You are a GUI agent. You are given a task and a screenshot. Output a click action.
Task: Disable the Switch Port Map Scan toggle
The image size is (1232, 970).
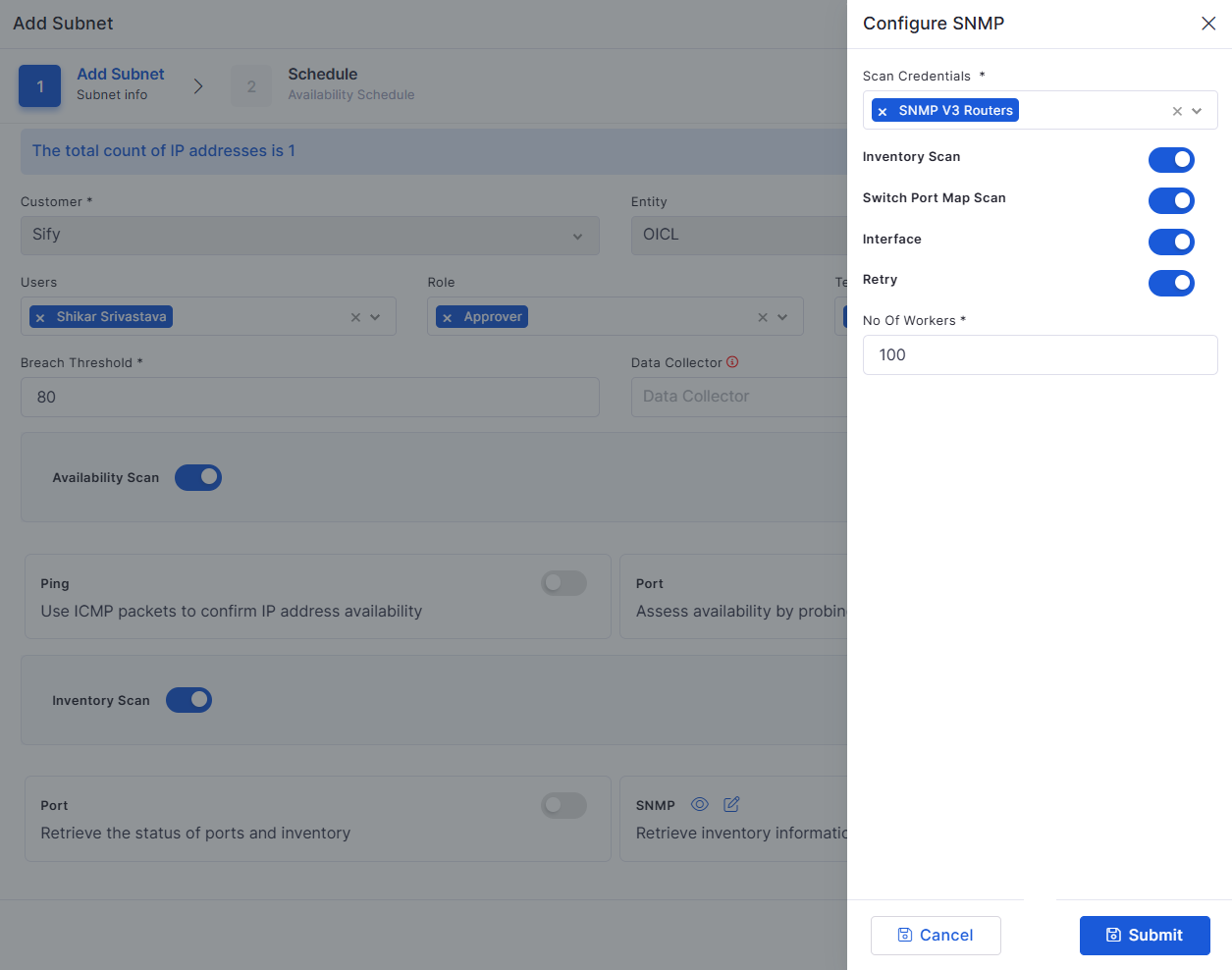1171,200
